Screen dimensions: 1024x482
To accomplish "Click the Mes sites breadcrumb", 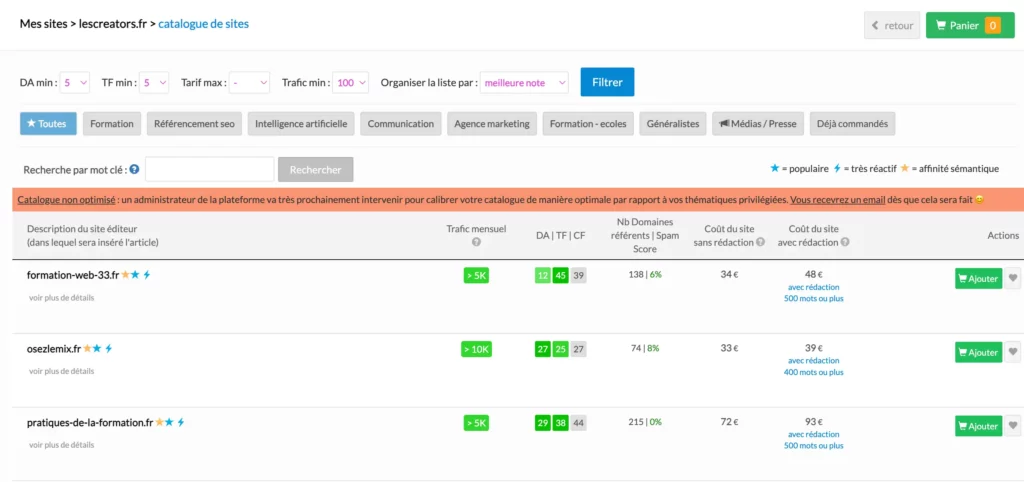I will pyautogui.click(x=43, y=24).
